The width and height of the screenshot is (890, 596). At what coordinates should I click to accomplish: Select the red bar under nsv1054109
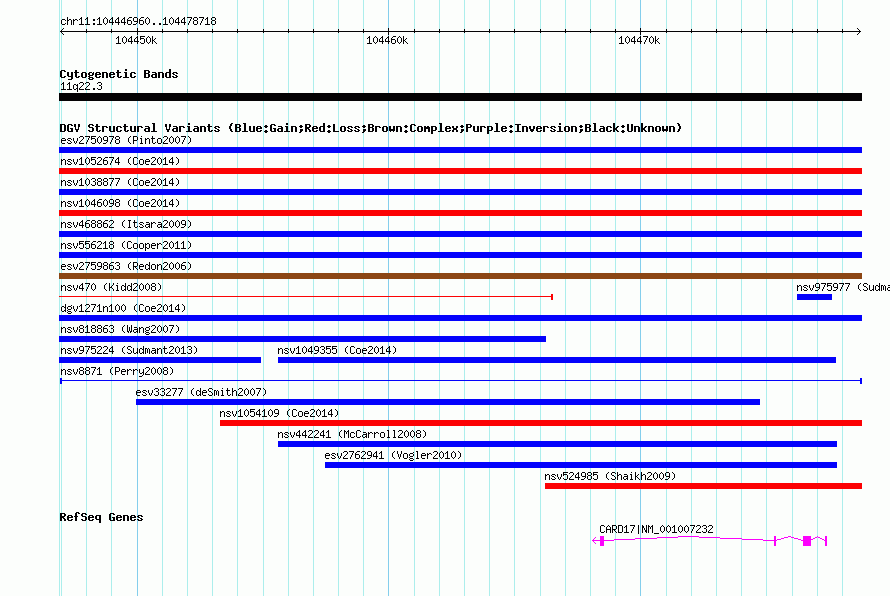(x=541, y=423)
